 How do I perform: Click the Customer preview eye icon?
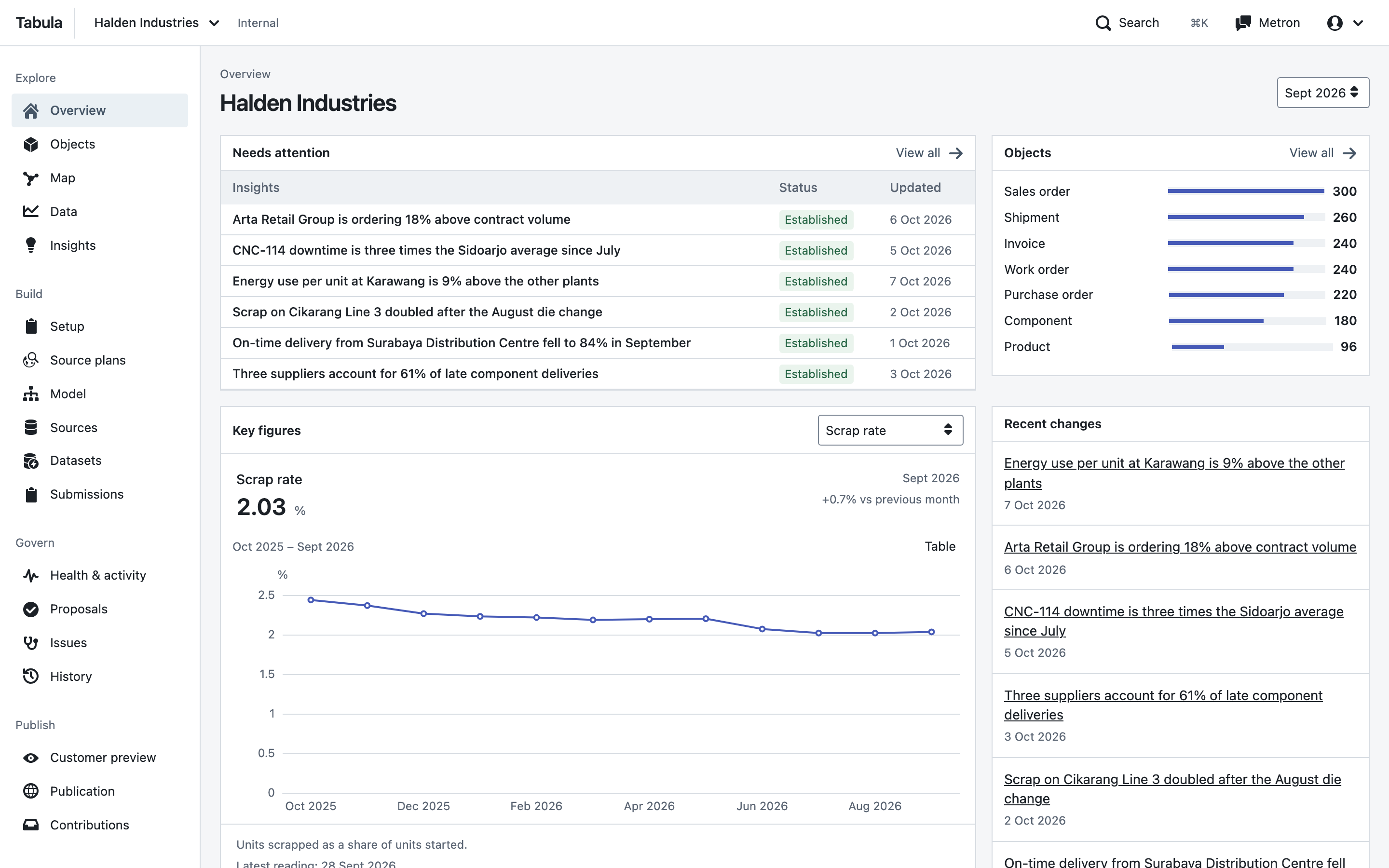[x=31, y=758]
